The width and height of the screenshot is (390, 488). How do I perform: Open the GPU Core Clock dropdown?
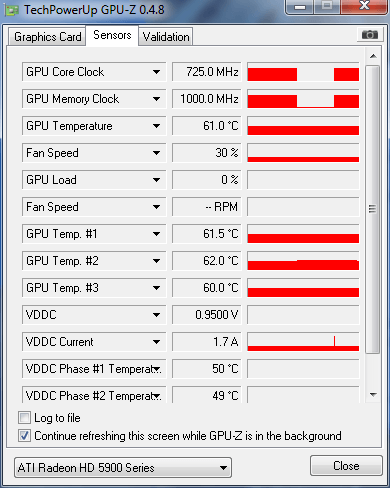click(156, 72)
